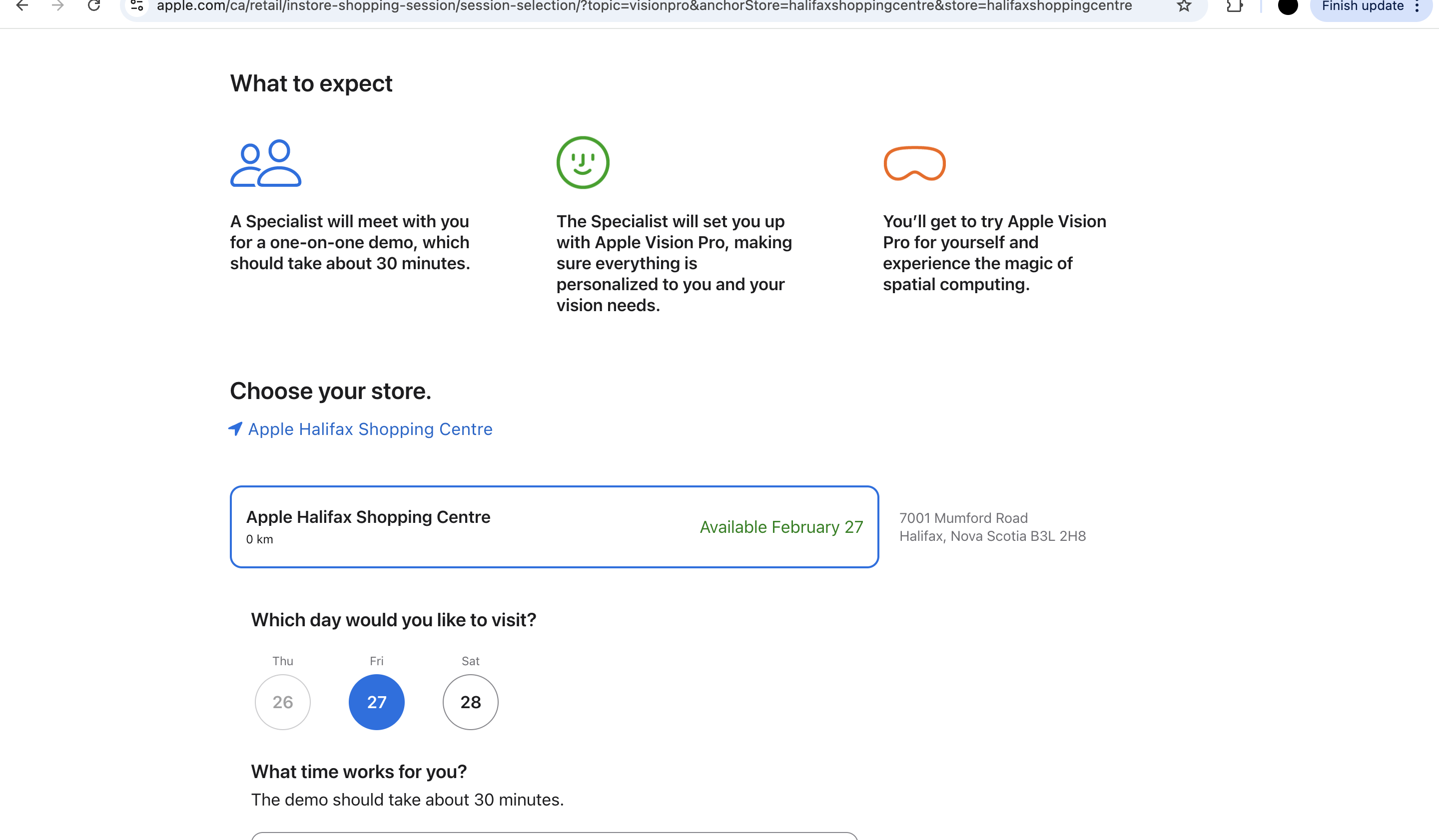
Task: Select the Apple Halifax Shopping Centre store card
Action: coord(553,527)
